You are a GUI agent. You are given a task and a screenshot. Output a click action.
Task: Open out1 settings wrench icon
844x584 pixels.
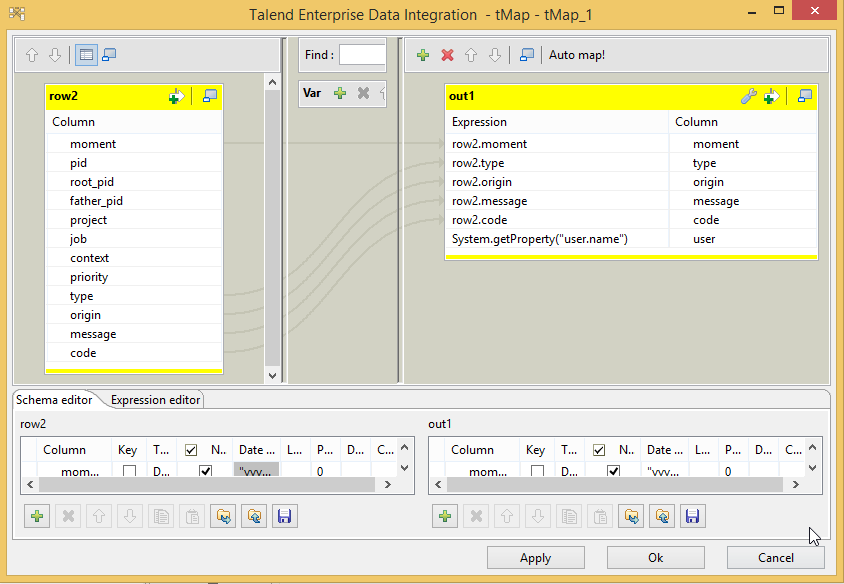[749, 96]
